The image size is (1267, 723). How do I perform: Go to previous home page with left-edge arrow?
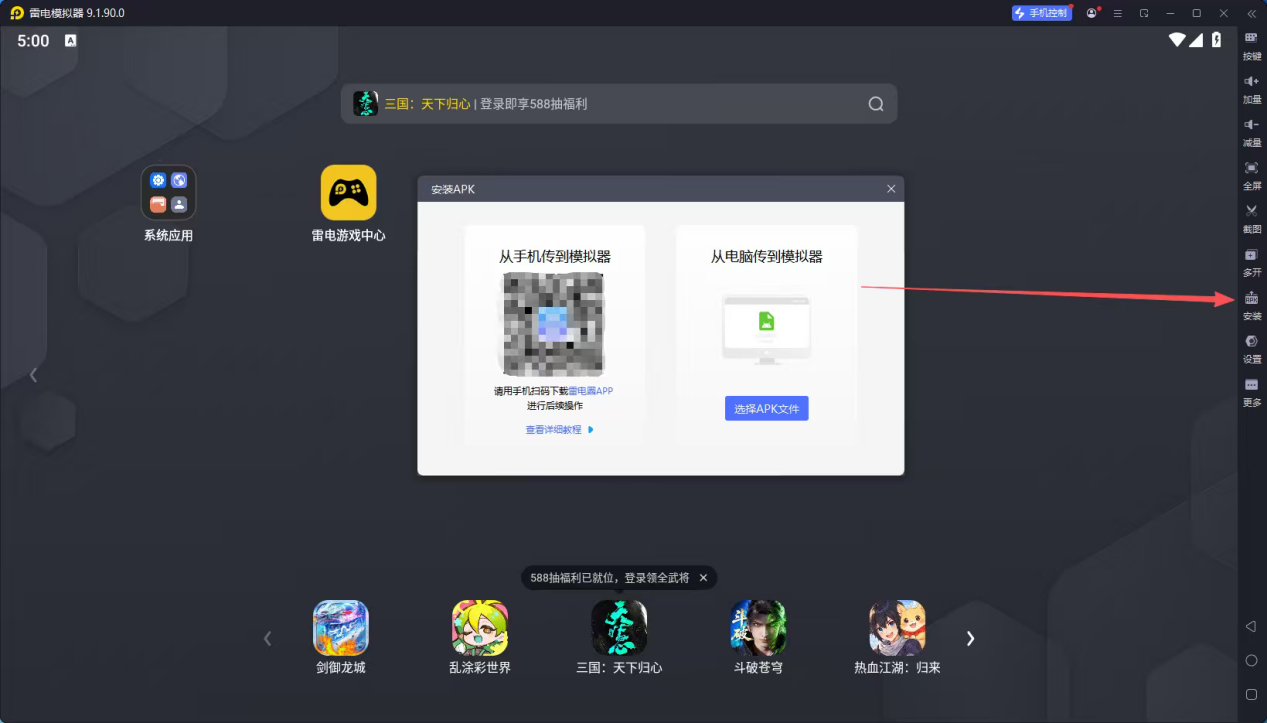[34, 375]
